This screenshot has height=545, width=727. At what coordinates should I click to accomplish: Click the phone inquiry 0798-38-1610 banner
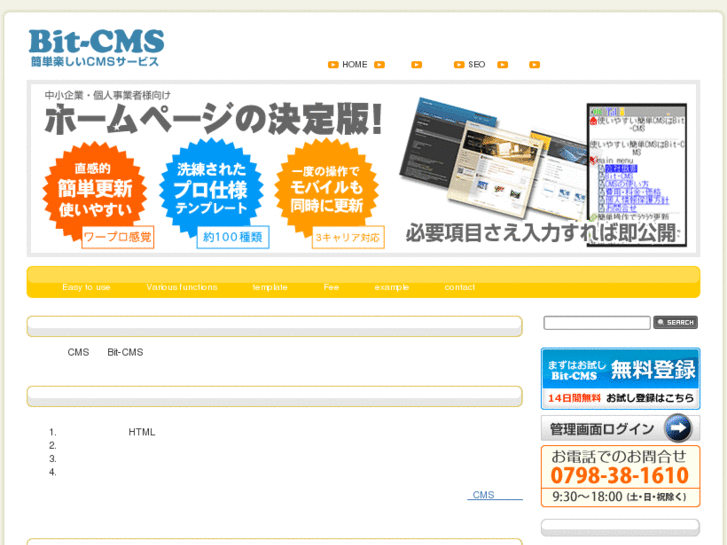click(620, 476)
